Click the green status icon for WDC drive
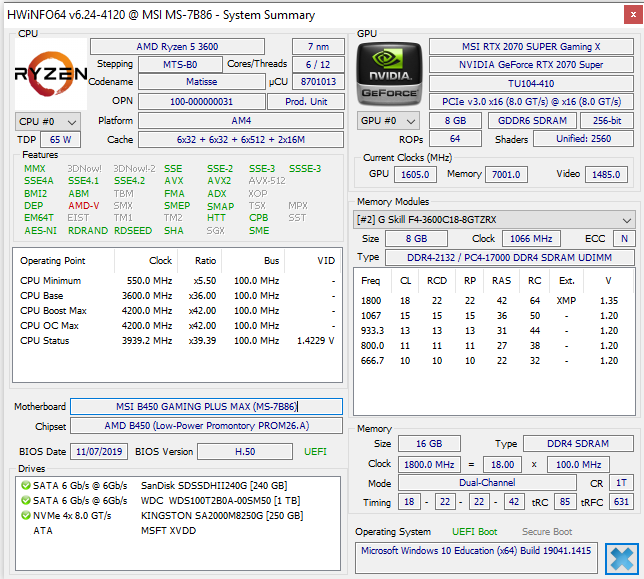The height and width of the screenshot is (579, 644). tap(25, 500)
